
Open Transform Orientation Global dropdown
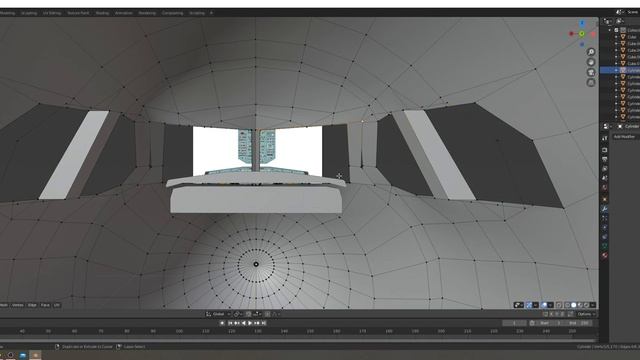click(219, 314)
